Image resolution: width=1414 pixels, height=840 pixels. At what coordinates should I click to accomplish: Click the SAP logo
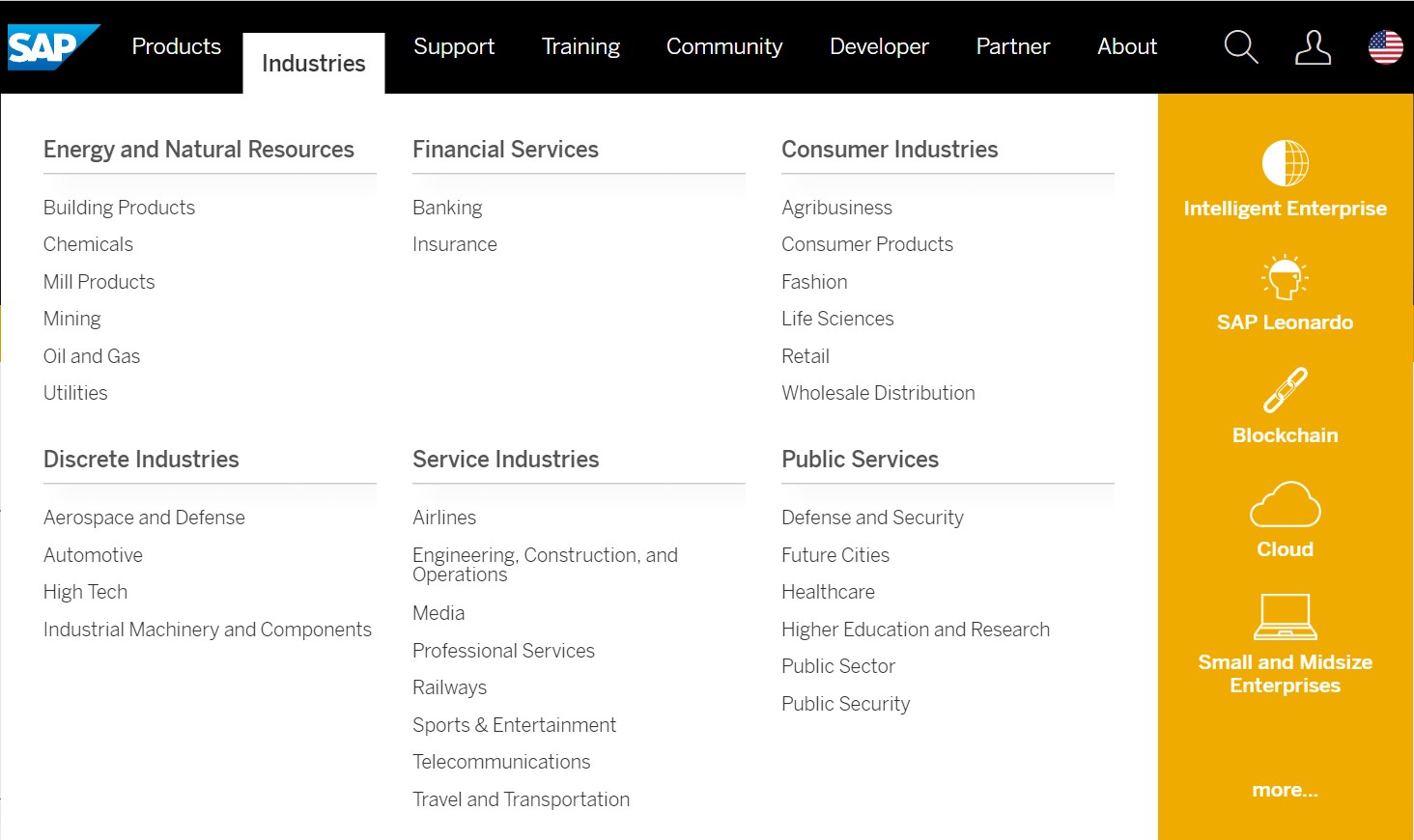click(53, 47)
